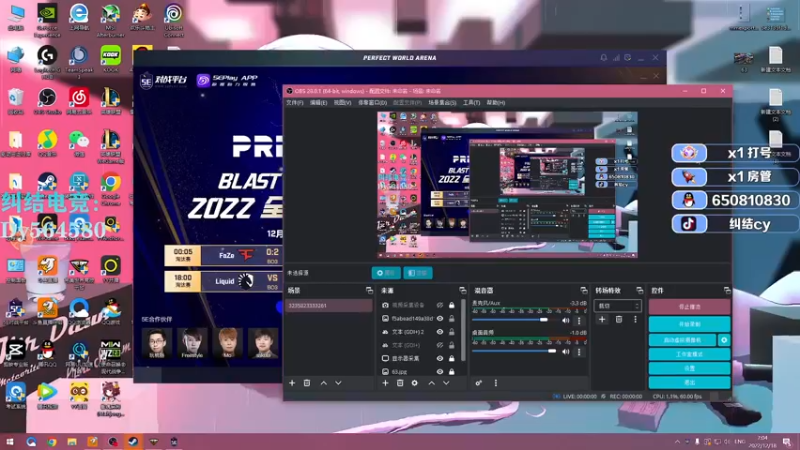
Task: Open 视图(V) menu in OBS
Action: (x=342, y=103)
